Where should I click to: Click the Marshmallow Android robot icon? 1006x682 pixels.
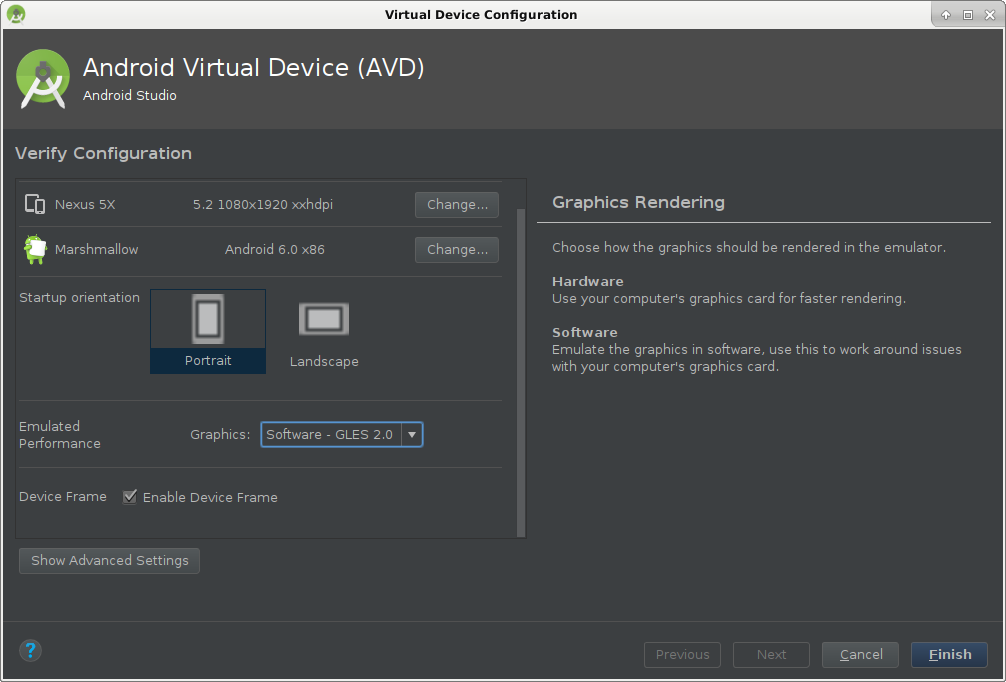tap(35, 249)
